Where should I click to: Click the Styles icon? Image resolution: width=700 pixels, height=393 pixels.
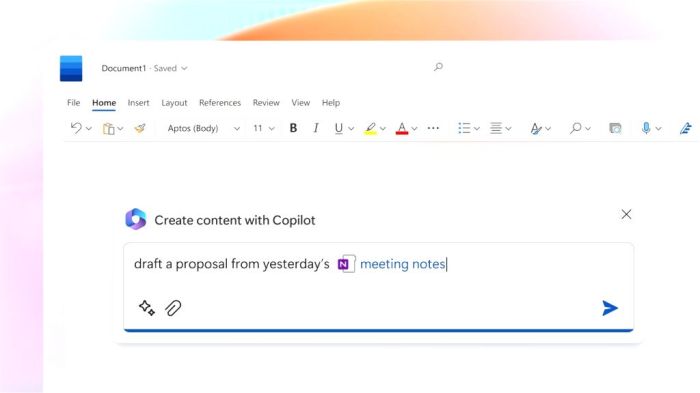tap(536, 129)
